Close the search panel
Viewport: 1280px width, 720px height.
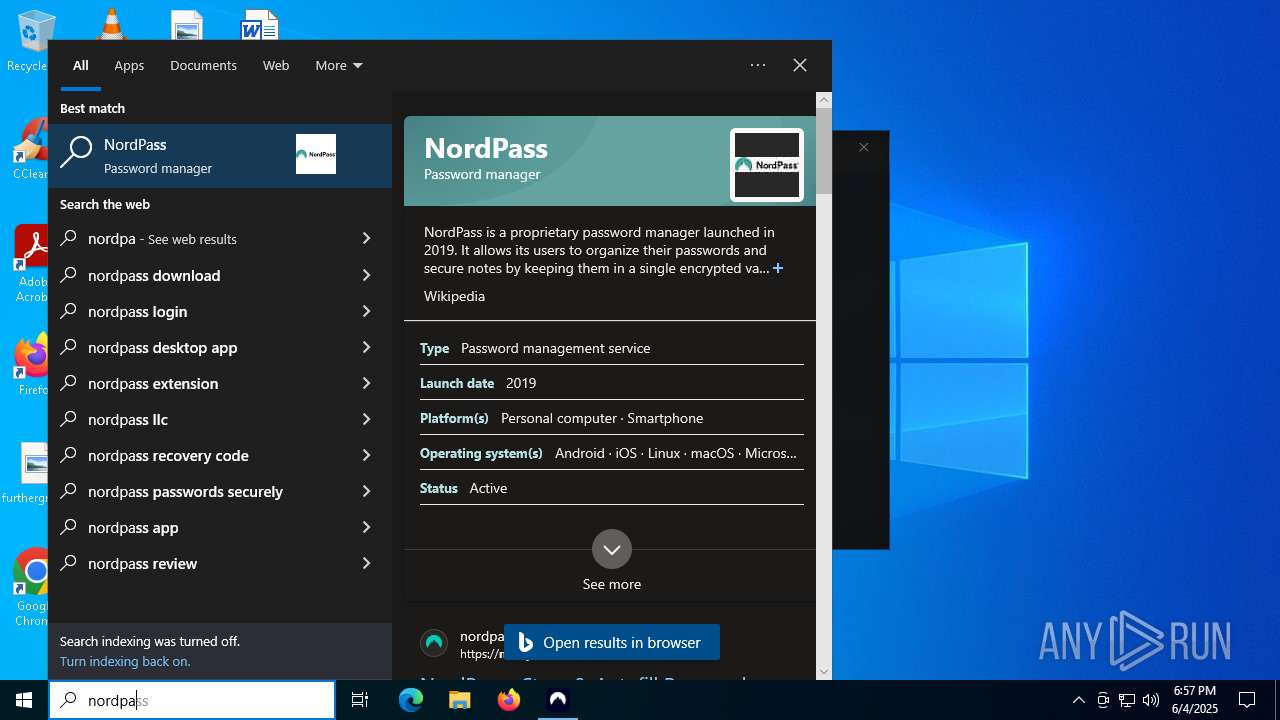coord(800,65)
